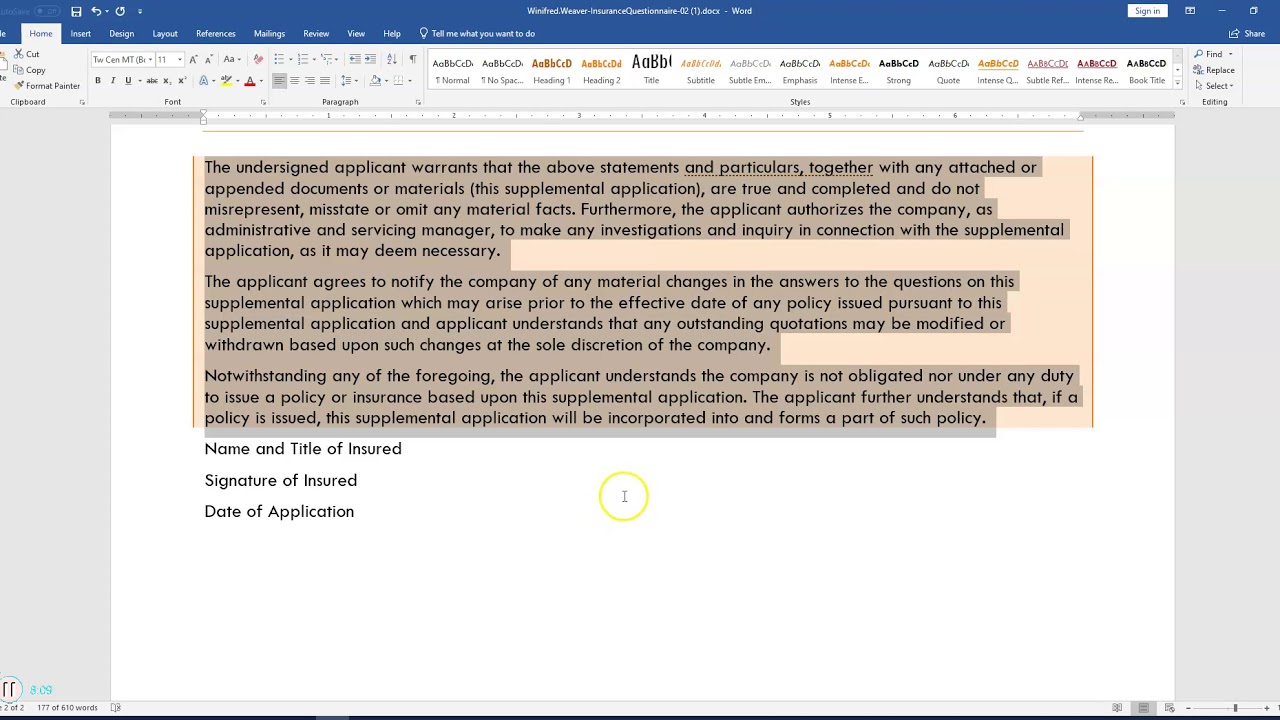Image resolution: width=1280 pixels, height=720 pixels.
Task: Decrease font size with Shrink Font
Action: 209,59
